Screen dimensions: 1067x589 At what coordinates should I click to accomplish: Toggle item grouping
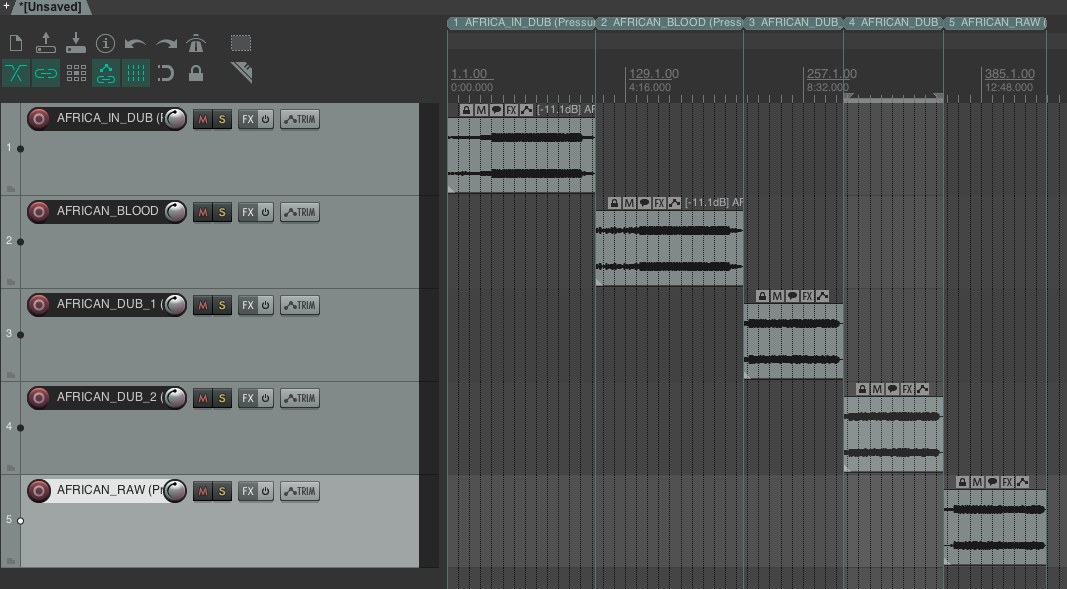tap(46, 73)
